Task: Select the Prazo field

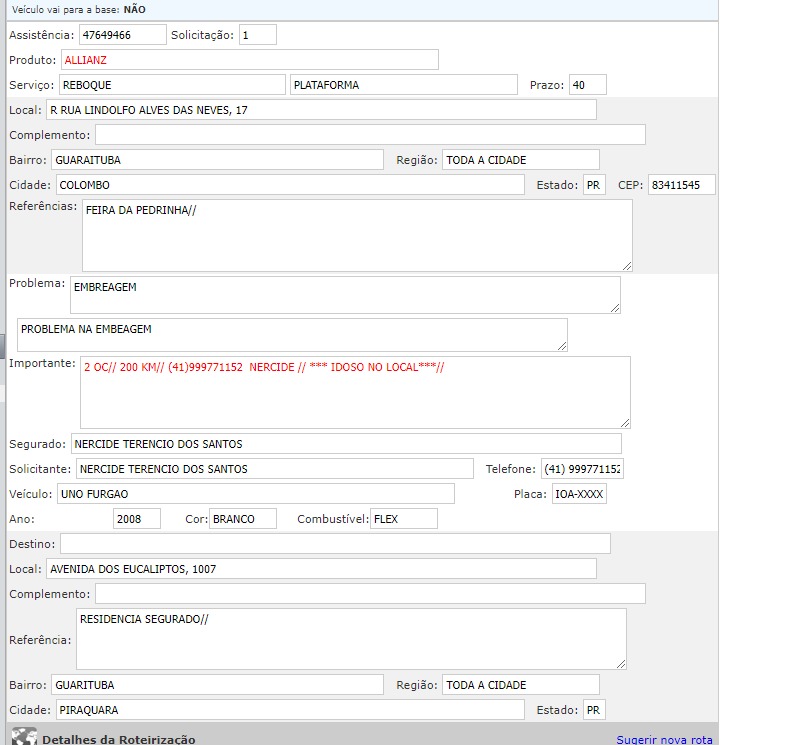Action: pos(587,85)
